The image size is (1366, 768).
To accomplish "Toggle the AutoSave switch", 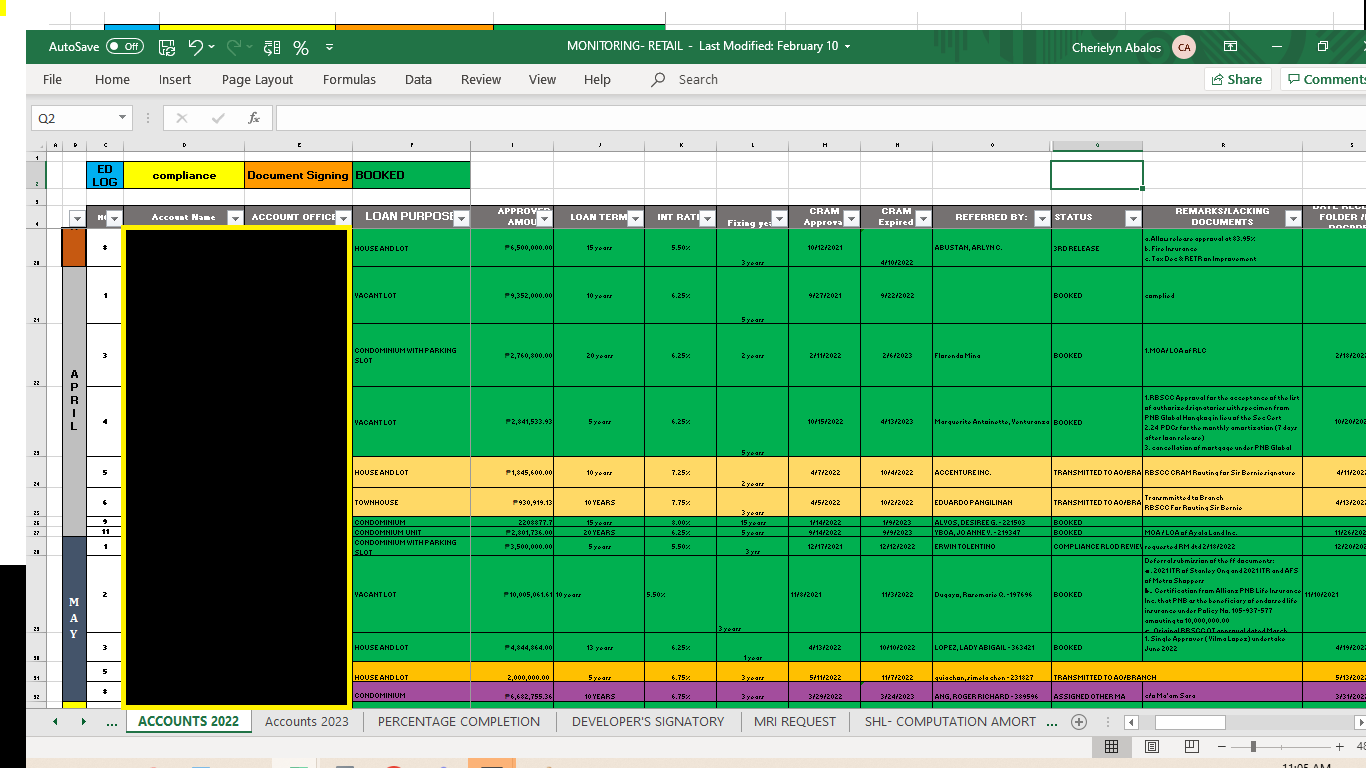I will 125,47.
